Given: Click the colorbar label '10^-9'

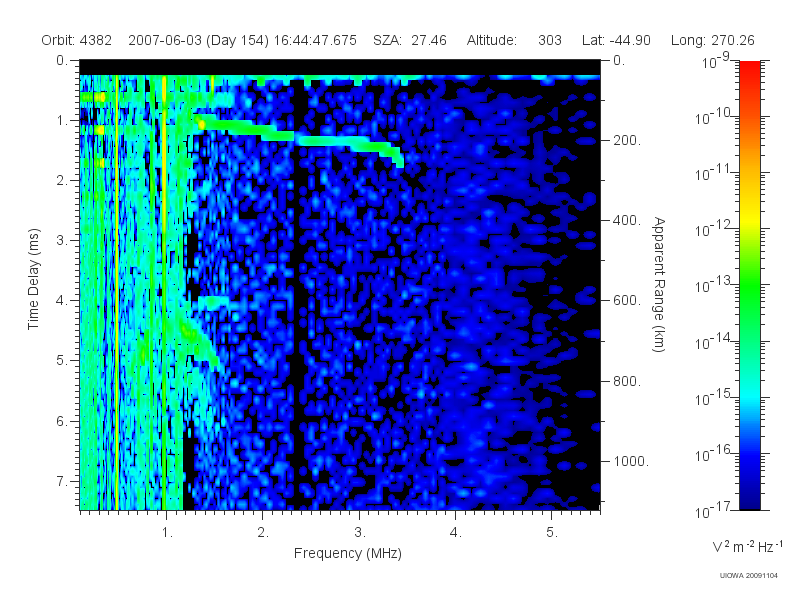Looking at the screenshot, I should tap(715, 62).
